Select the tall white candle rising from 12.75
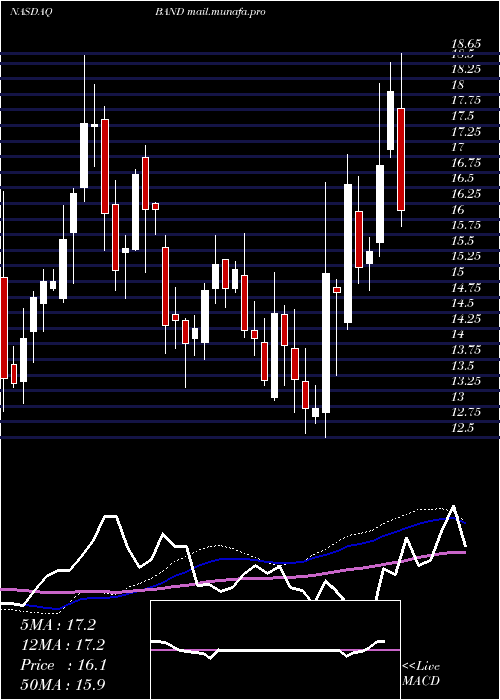 326,343
